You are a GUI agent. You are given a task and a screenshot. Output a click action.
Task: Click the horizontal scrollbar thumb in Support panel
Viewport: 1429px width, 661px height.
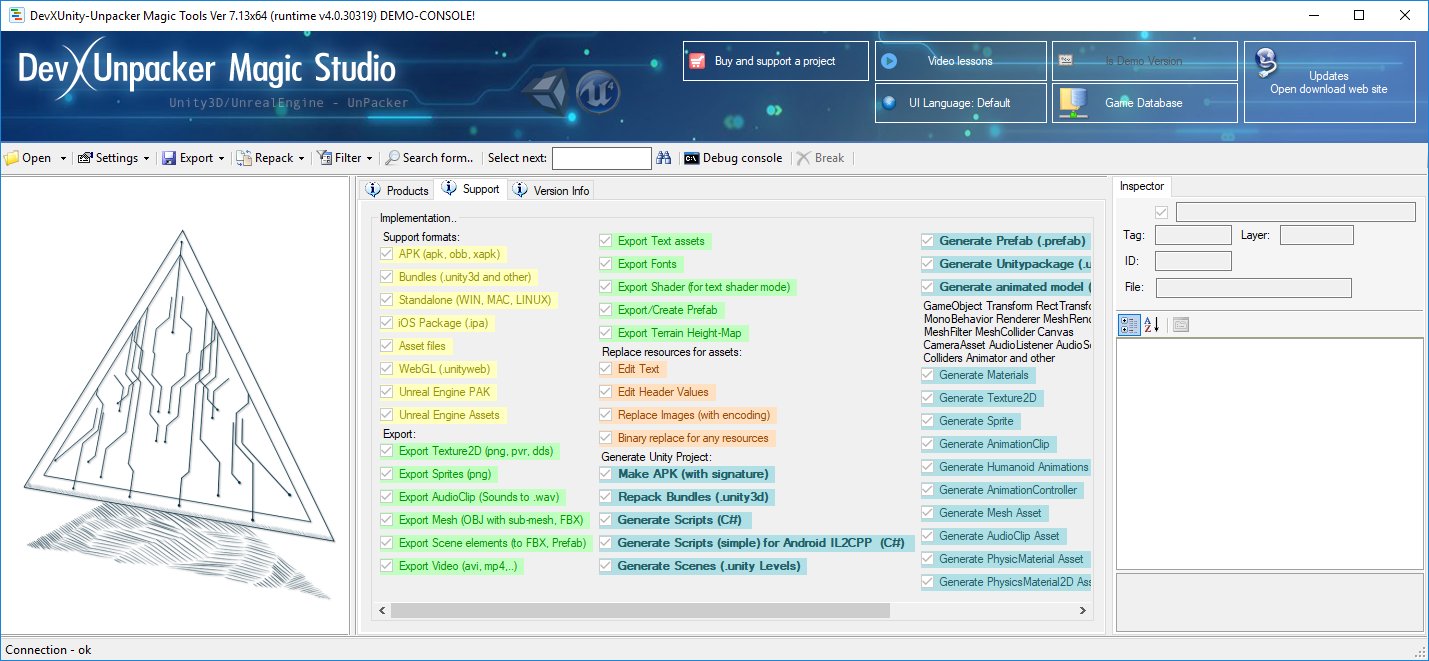click(640, 610)
